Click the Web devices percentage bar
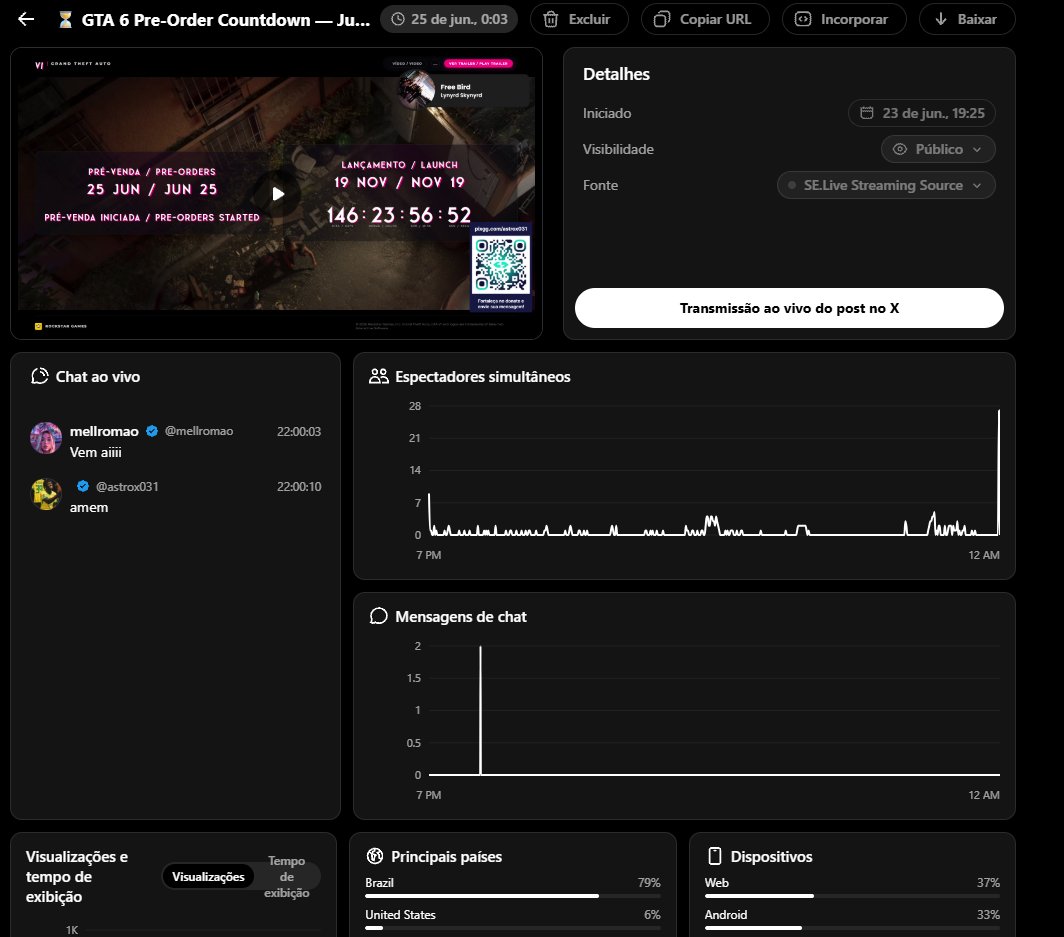The image size is (1064, 937). 852,896
